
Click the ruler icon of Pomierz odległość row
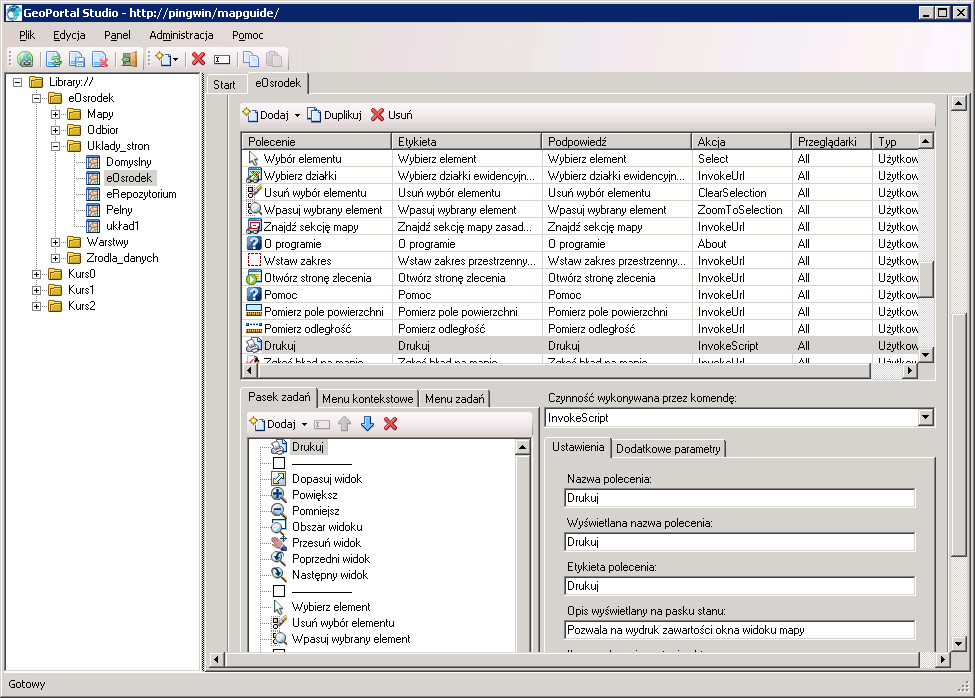point(254,329)
